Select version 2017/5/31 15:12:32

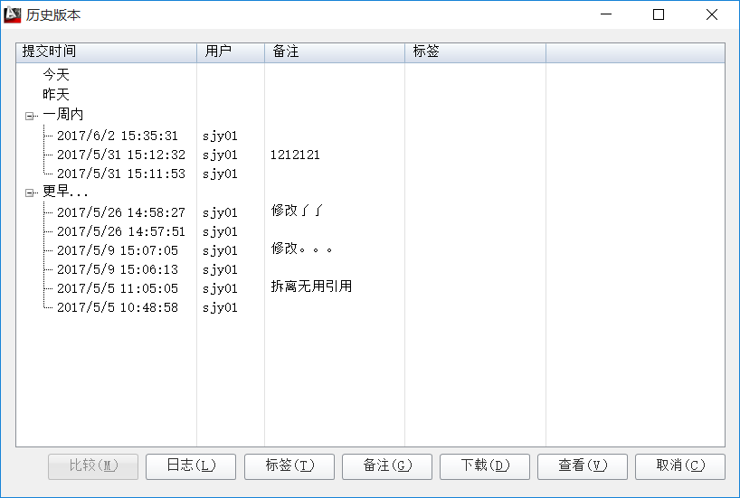121,155
